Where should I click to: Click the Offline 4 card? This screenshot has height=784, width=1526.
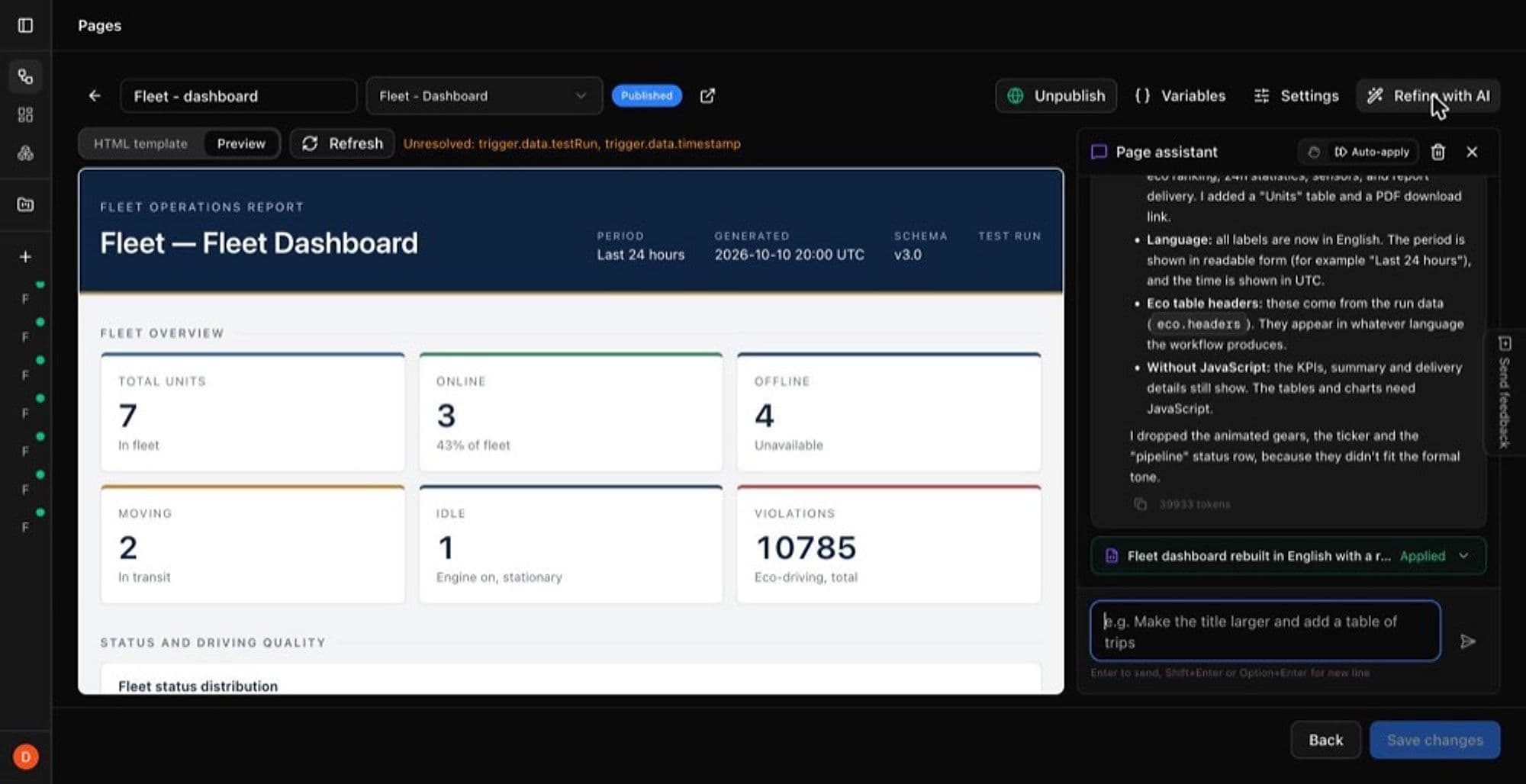(x=889, y=413)
